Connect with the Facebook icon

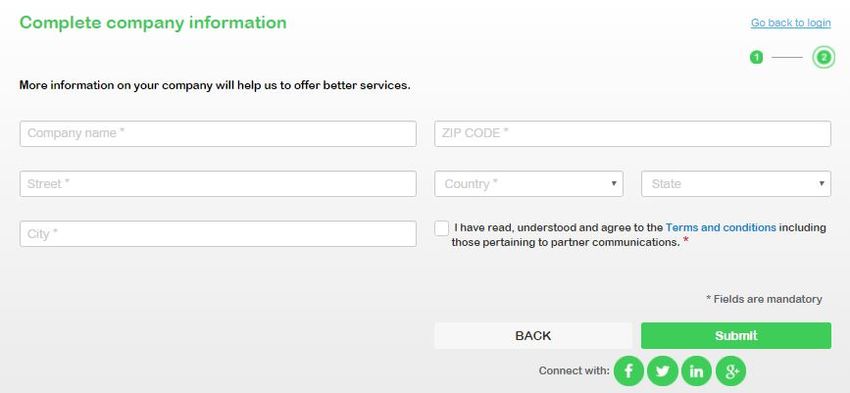click(628, 371)
